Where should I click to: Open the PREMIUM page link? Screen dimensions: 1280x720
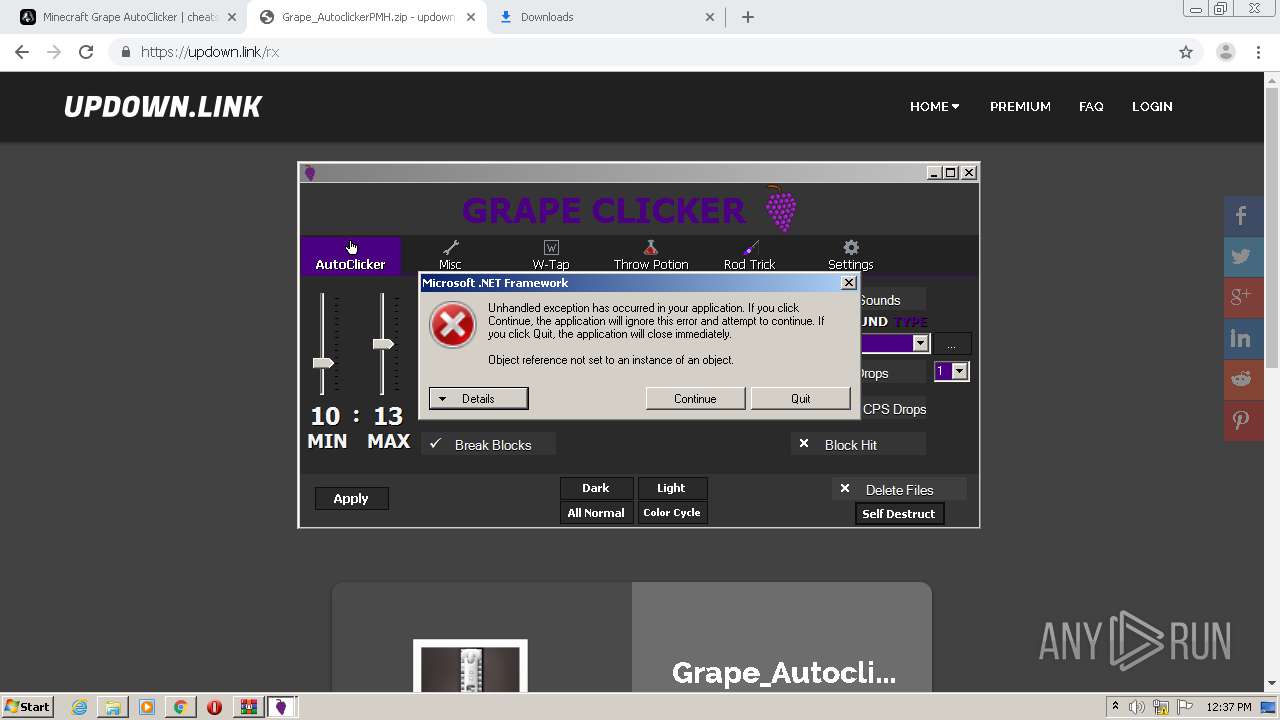click(x=1020, y=106)
